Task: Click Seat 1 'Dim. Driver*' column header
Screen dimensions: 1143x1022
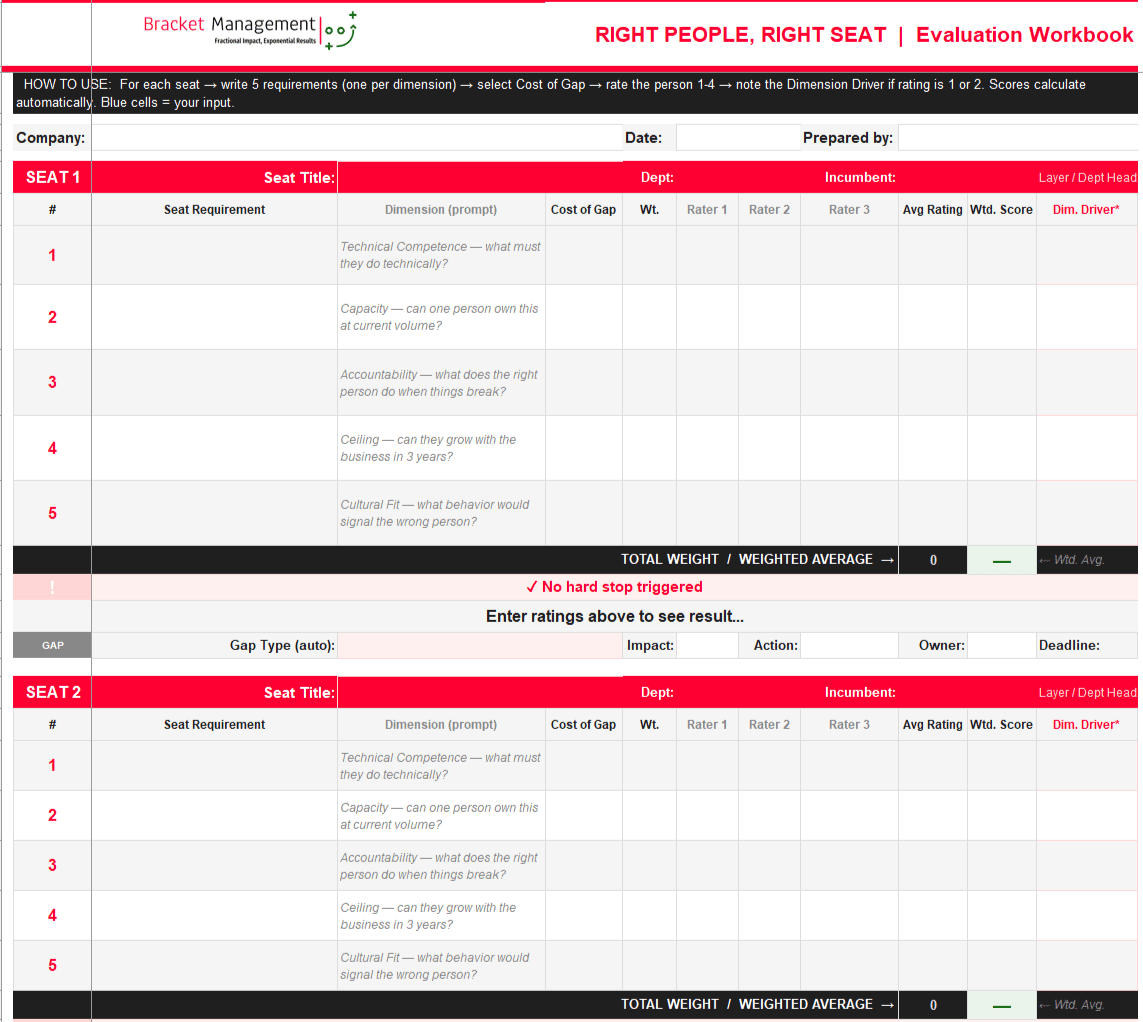Action: pyautogui.click(x=1086, y=210)
